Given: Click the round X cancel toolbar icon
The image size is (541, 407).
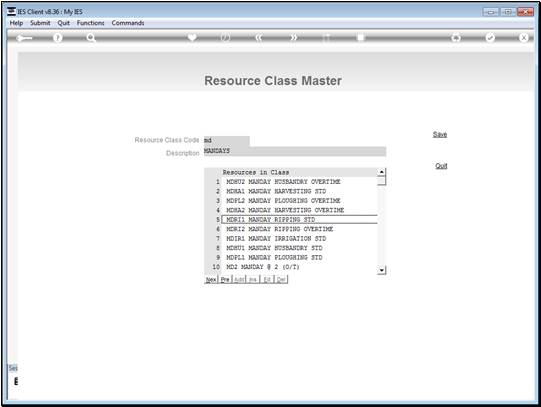Looking at the screenshot, I should (524, 38).
